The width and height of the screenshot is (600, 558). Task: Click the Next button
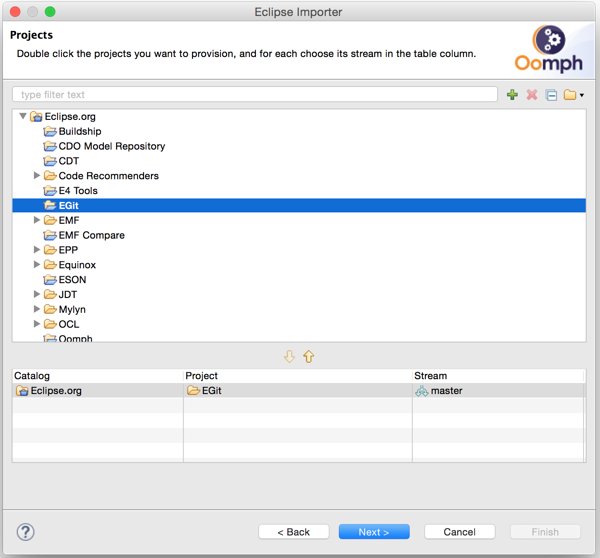point(373,532)
